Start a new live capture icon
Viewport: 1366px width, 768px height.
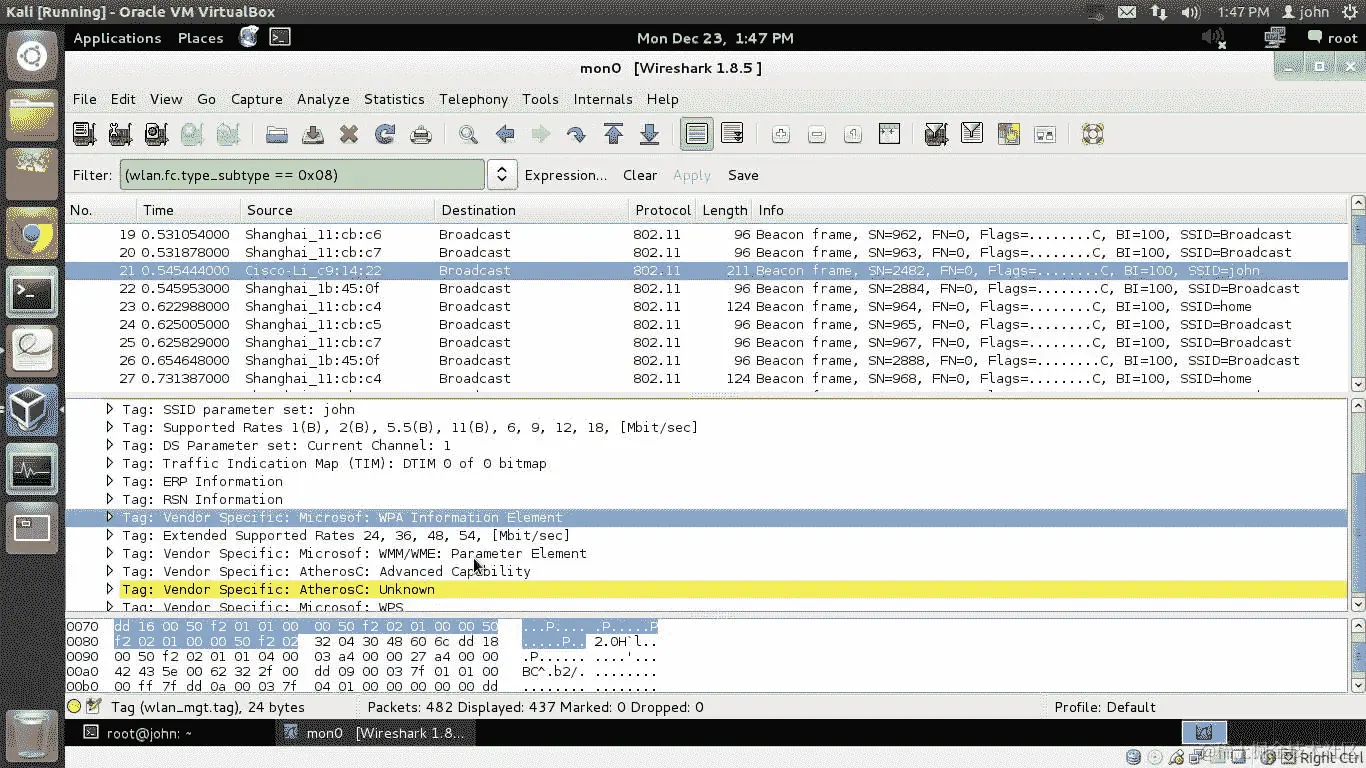156,134
